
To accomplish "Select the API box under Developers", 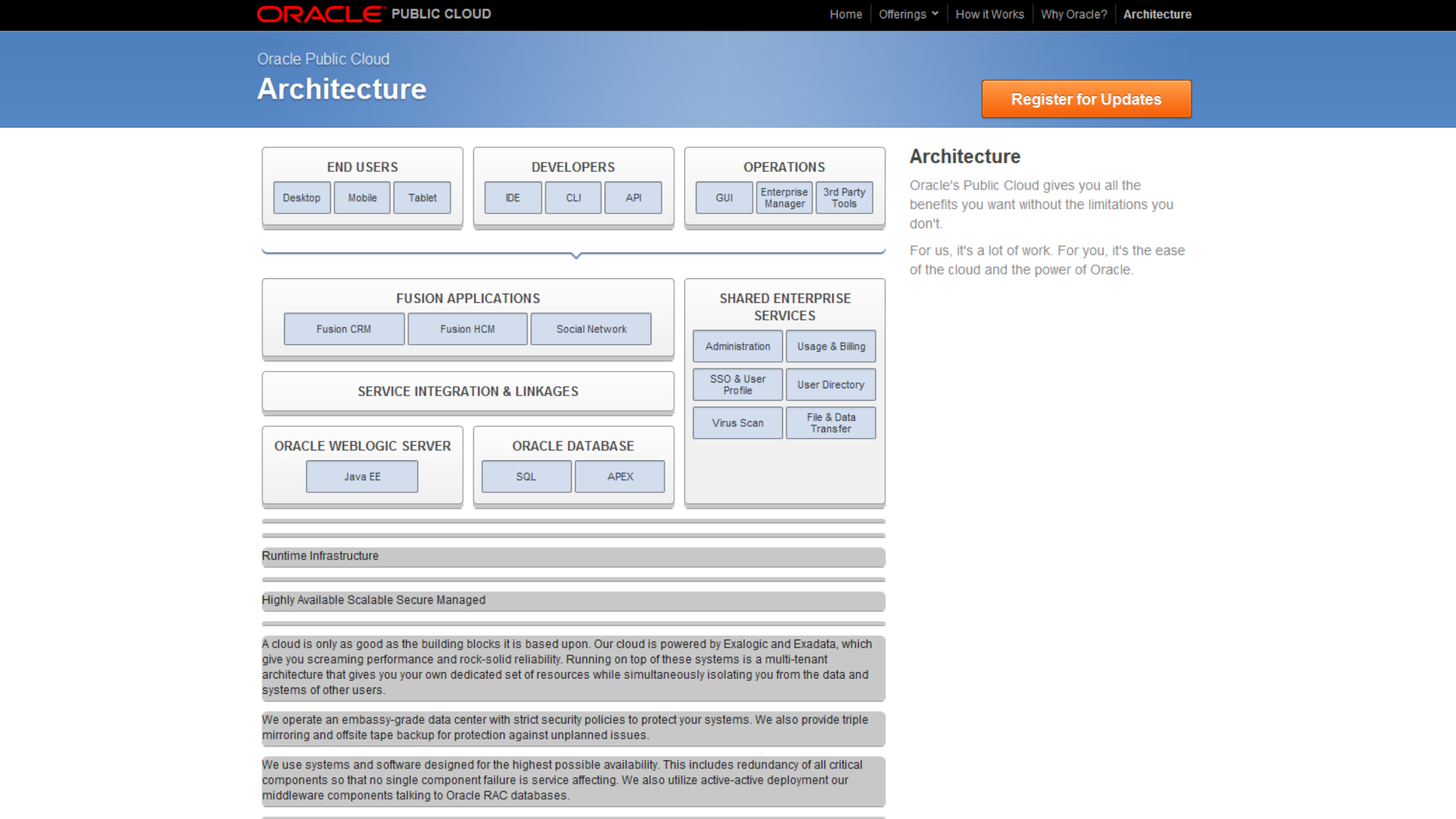I will (633, 197).
